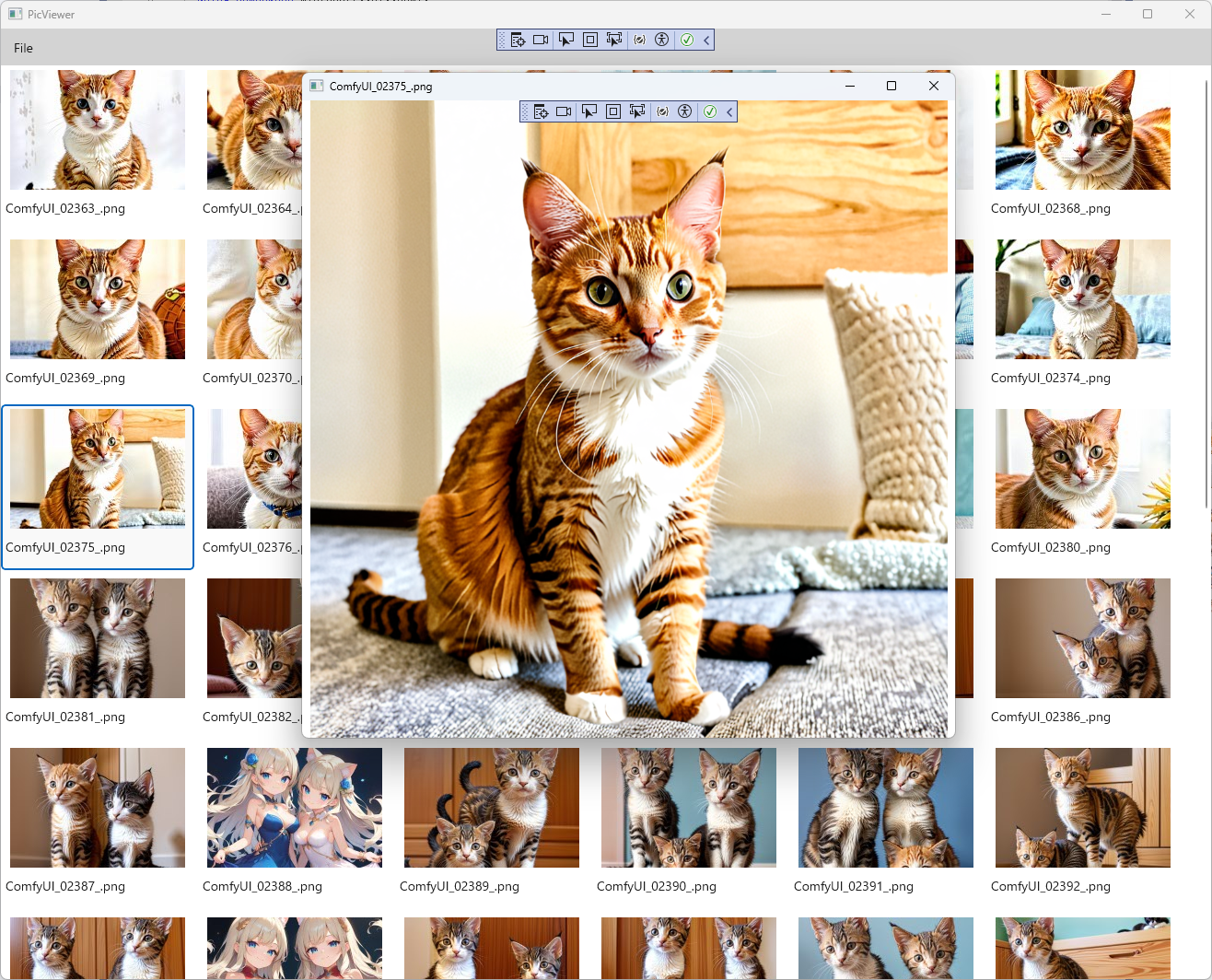Open binding failures icon in image window toolbar
This screenshot has height=980, width=1212.
(662, 111)
